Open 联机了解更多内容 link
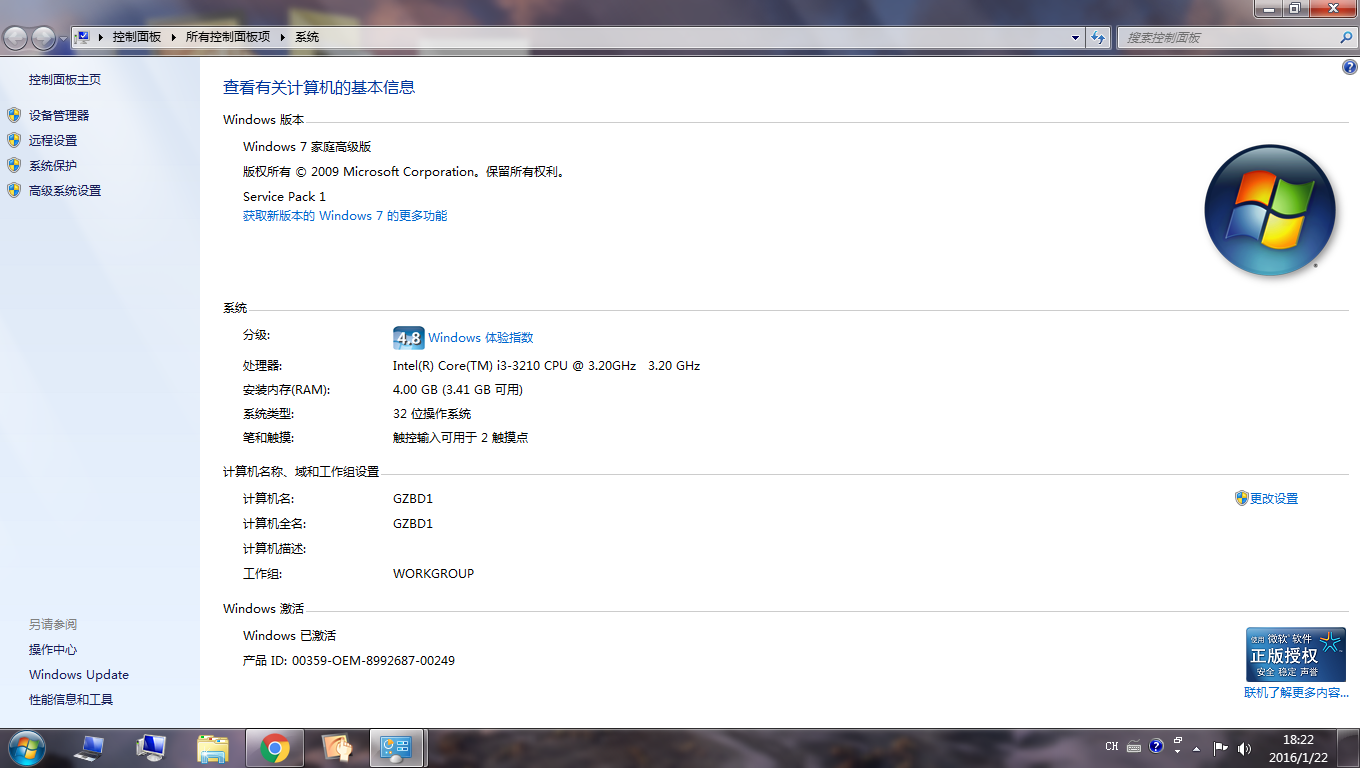Viewport: 1360px width, 768px height. pos(1296,693)
